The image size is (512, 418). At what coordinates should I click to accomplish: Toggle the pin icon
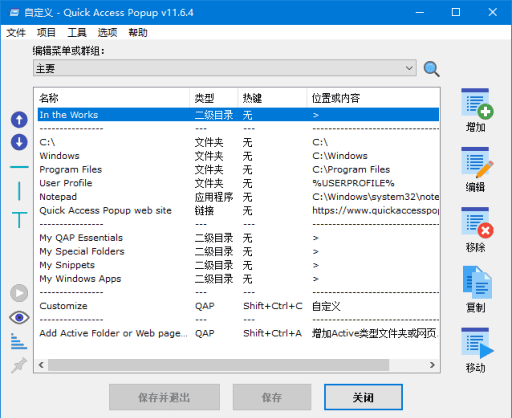coord(19,365)
